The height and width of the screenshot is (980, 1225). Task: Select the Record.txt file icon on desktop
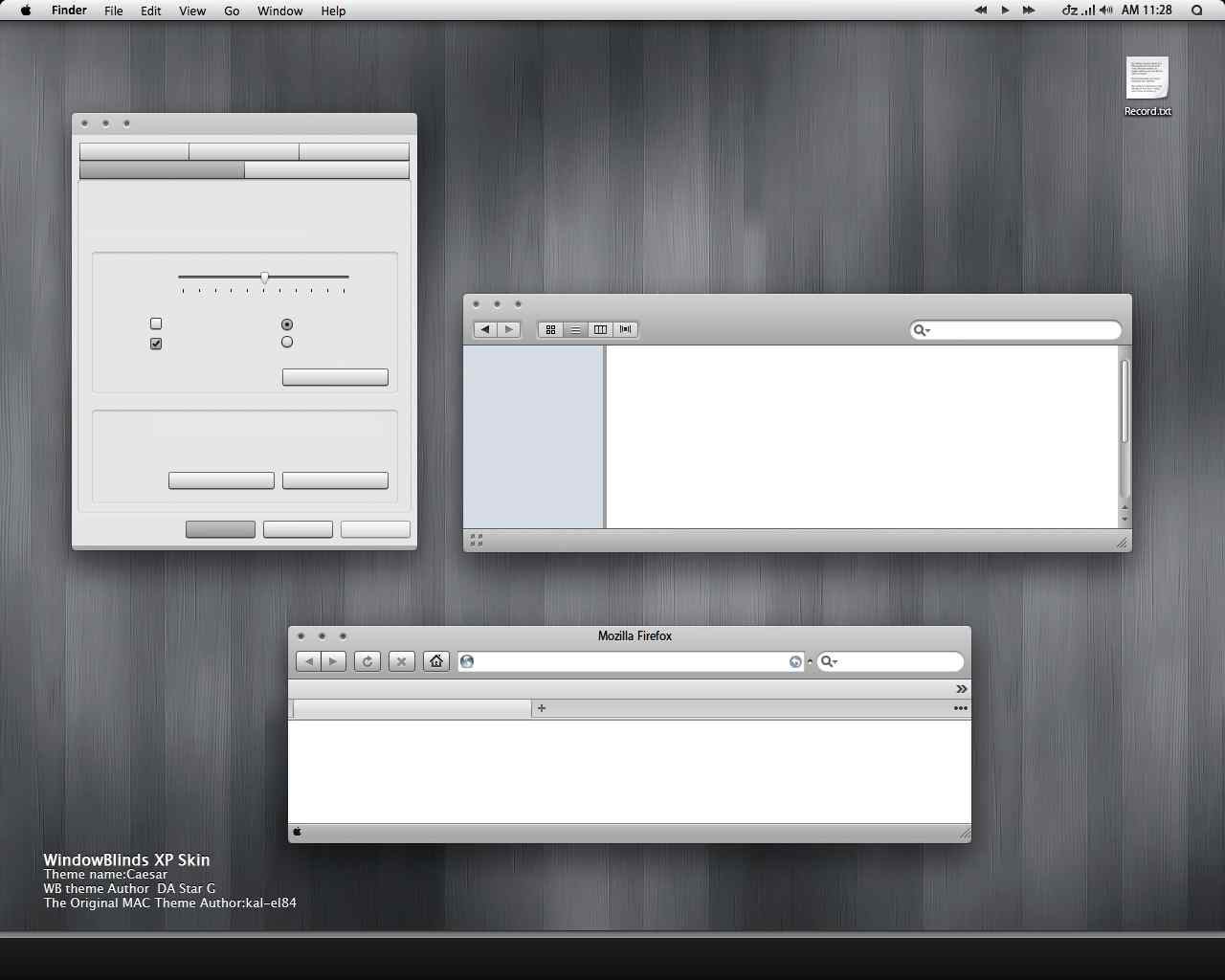1147,78
